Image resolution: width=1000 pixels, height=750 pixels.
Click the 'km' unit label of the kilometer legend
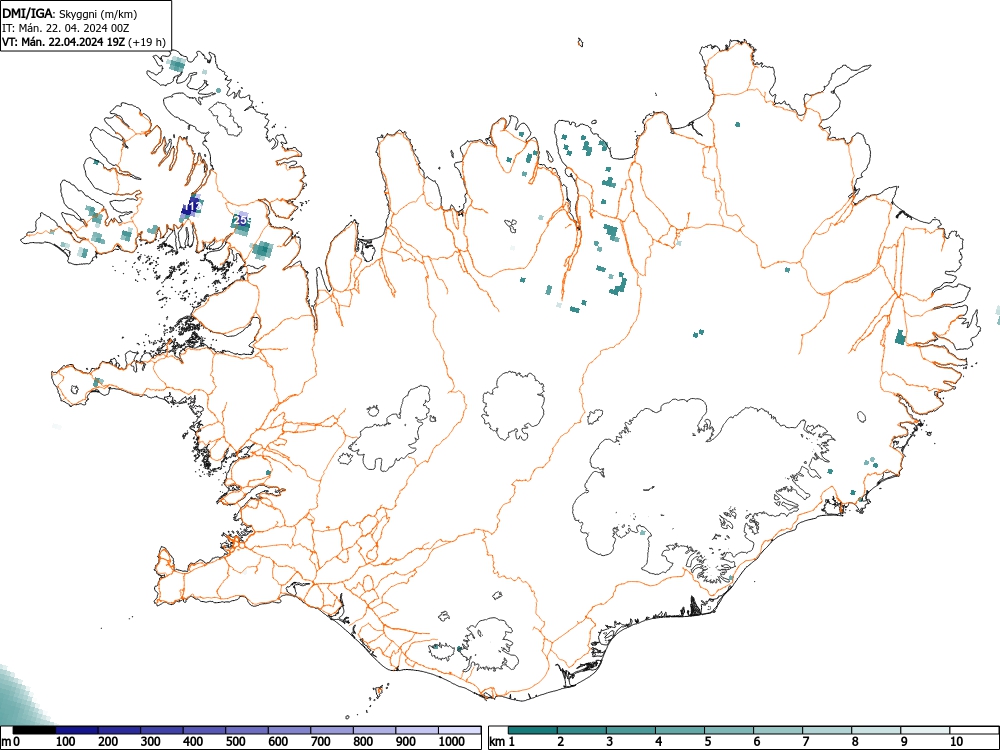point(497,742)
